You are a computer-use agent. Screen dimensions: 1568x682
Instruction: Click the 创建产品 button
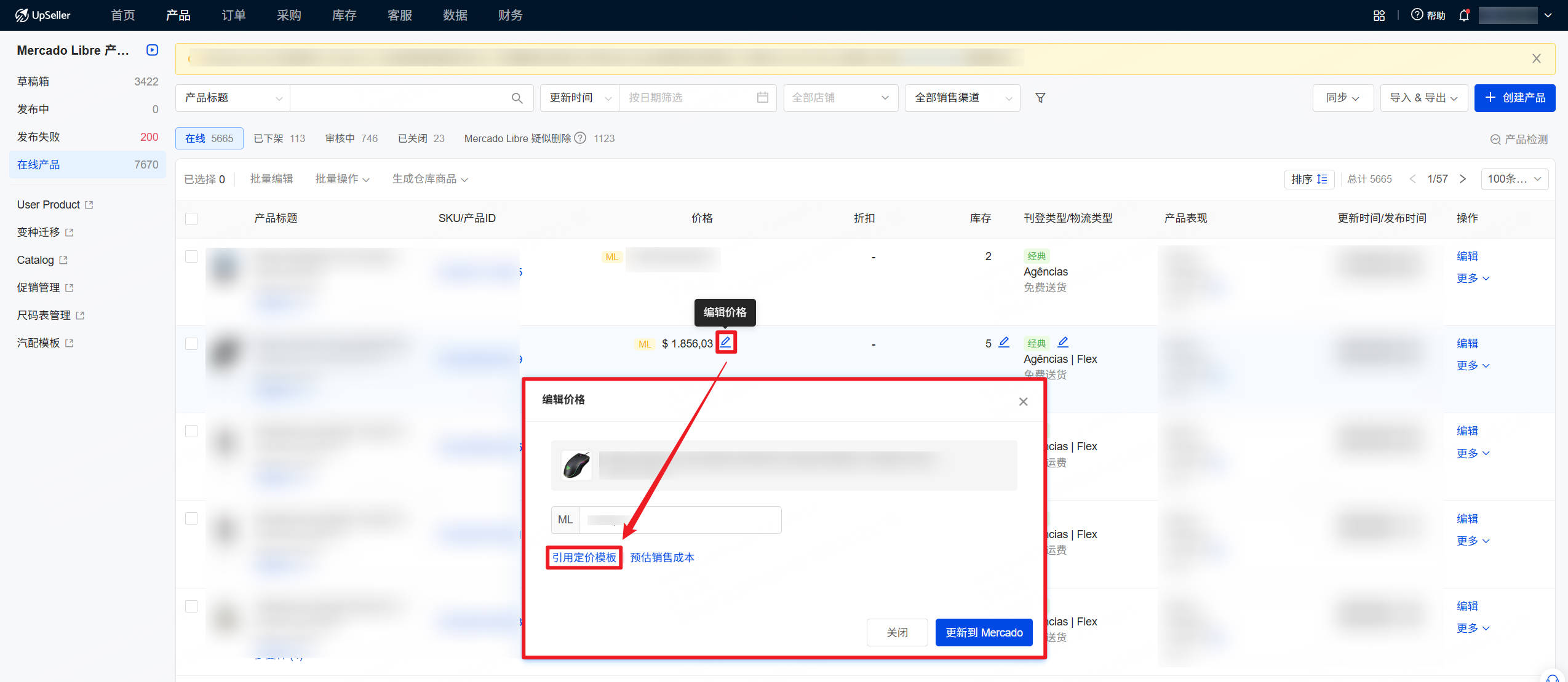tap(1514, 98)
